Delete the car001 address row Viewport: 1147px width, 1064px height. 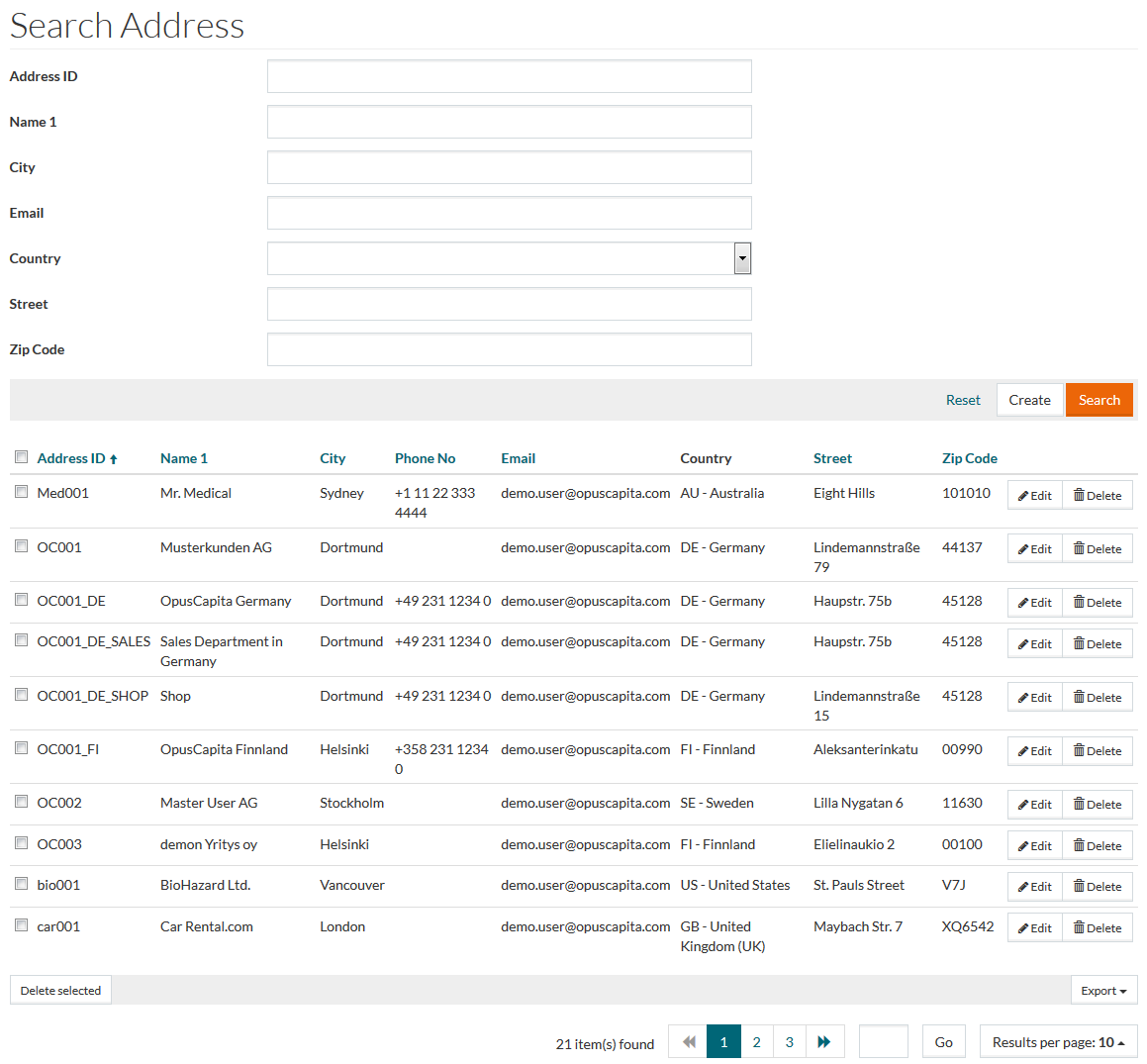click(x=1097, y=928)
